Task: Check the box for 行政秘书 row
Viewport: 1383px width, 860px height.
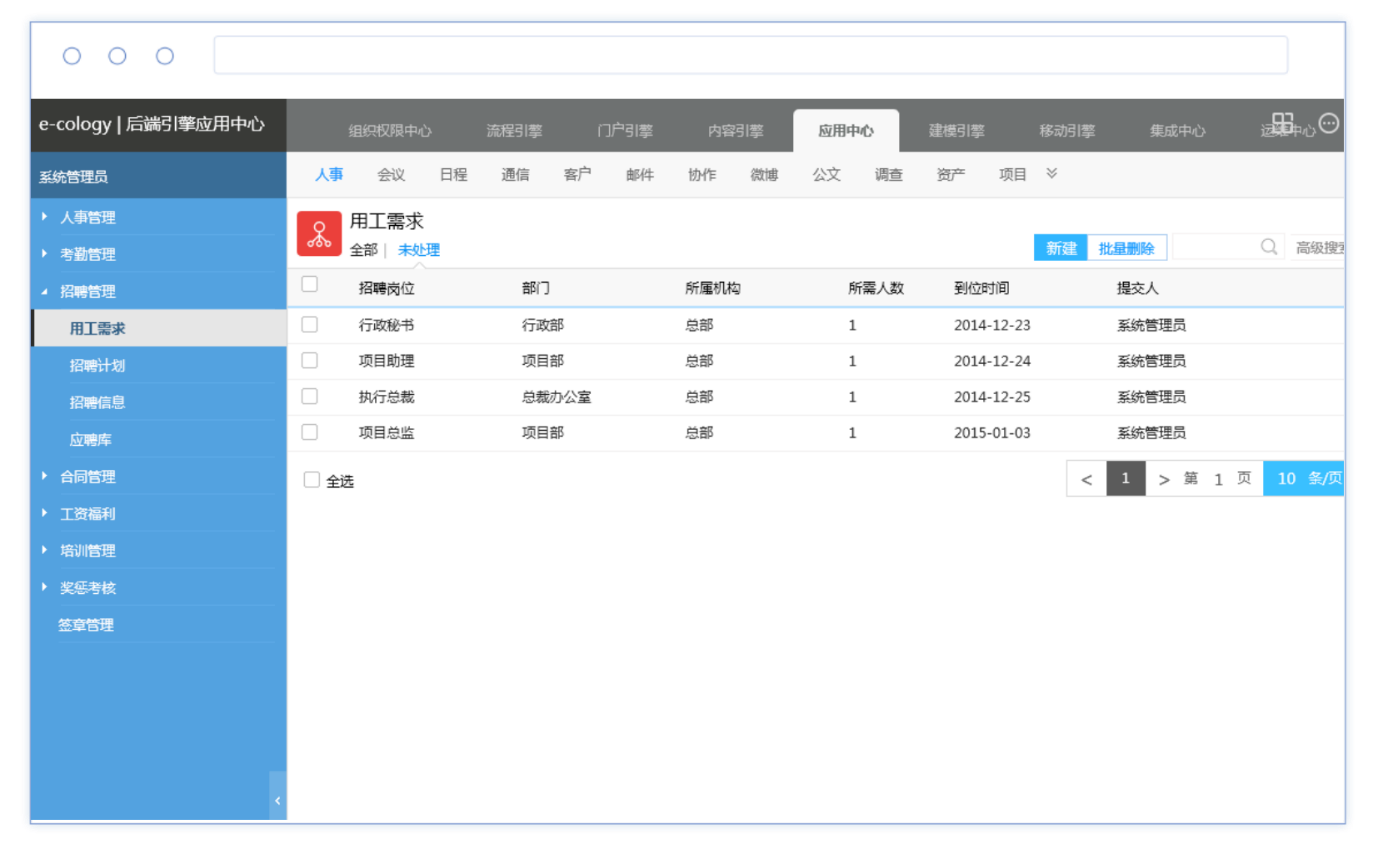Action: pos(310,324)
